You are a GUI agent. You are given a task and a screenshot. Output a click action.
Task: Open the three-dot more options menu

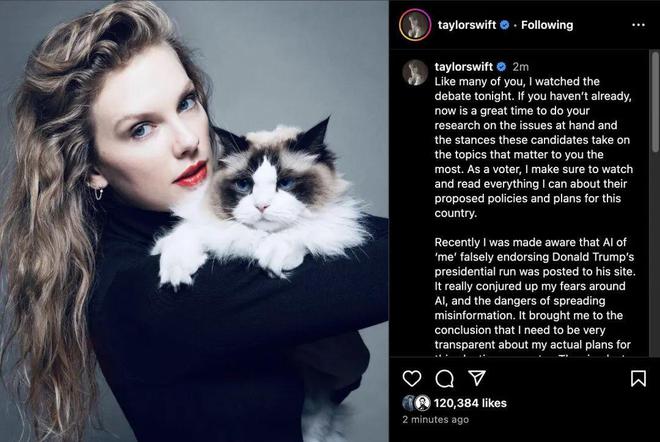point(638,25)
